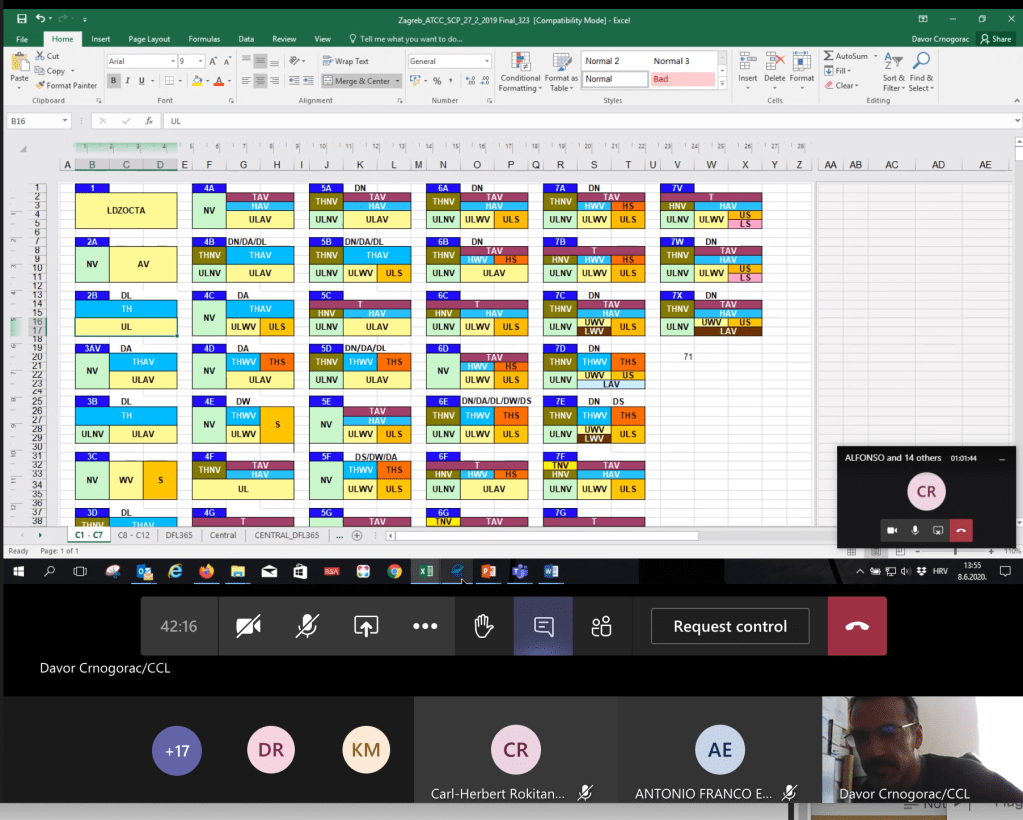This screenshot has width=1023, height=820.
Task: Open the meeting chat conversation panel
Action: click(544, 626)
